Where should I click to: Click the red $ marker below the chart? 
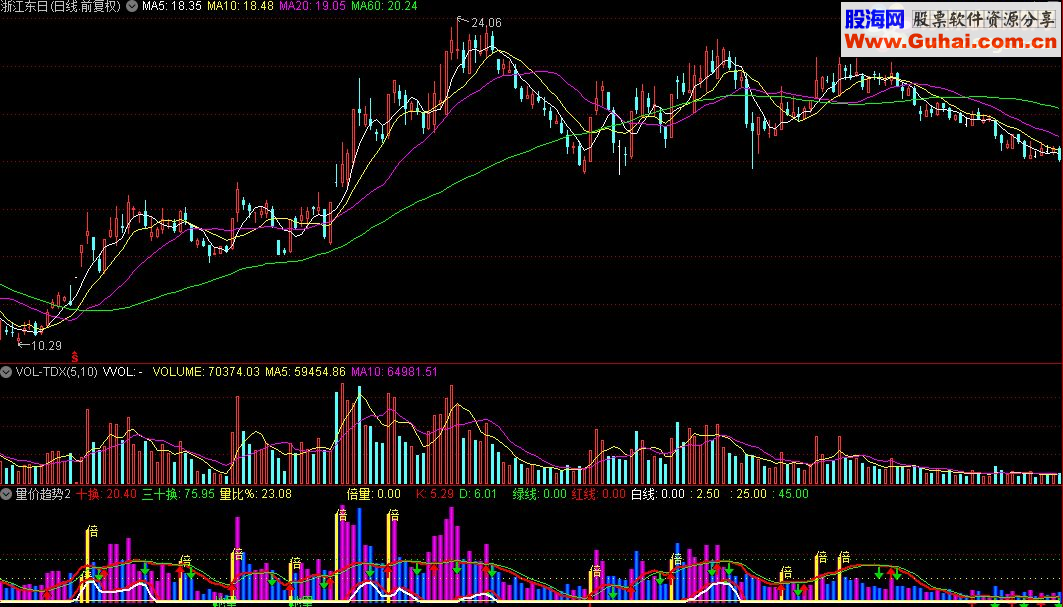75,356
